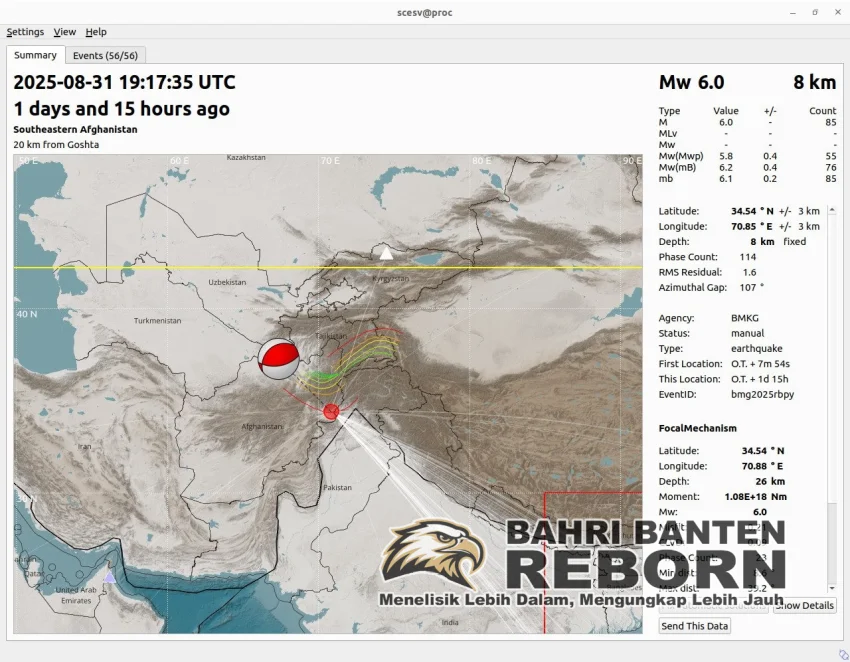Maximize the scesv@proc window

point(815,12)
